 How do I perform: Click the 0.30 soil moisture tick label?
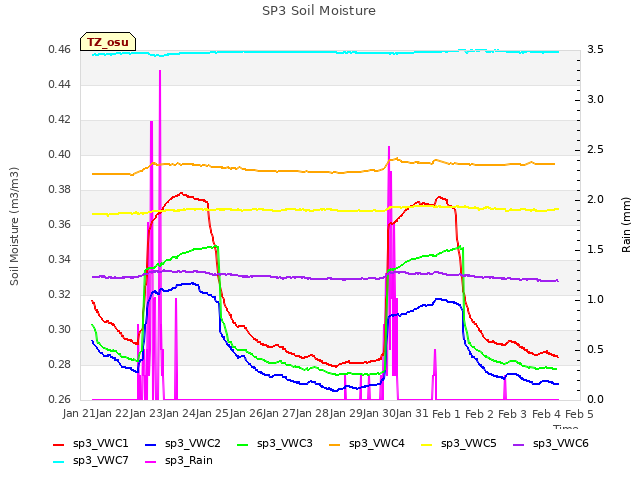click(x=60, y=329)
